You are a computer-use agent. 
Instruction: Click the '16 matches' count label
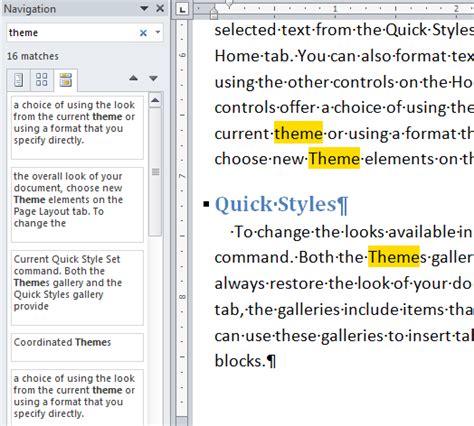(x=33, y=56)
